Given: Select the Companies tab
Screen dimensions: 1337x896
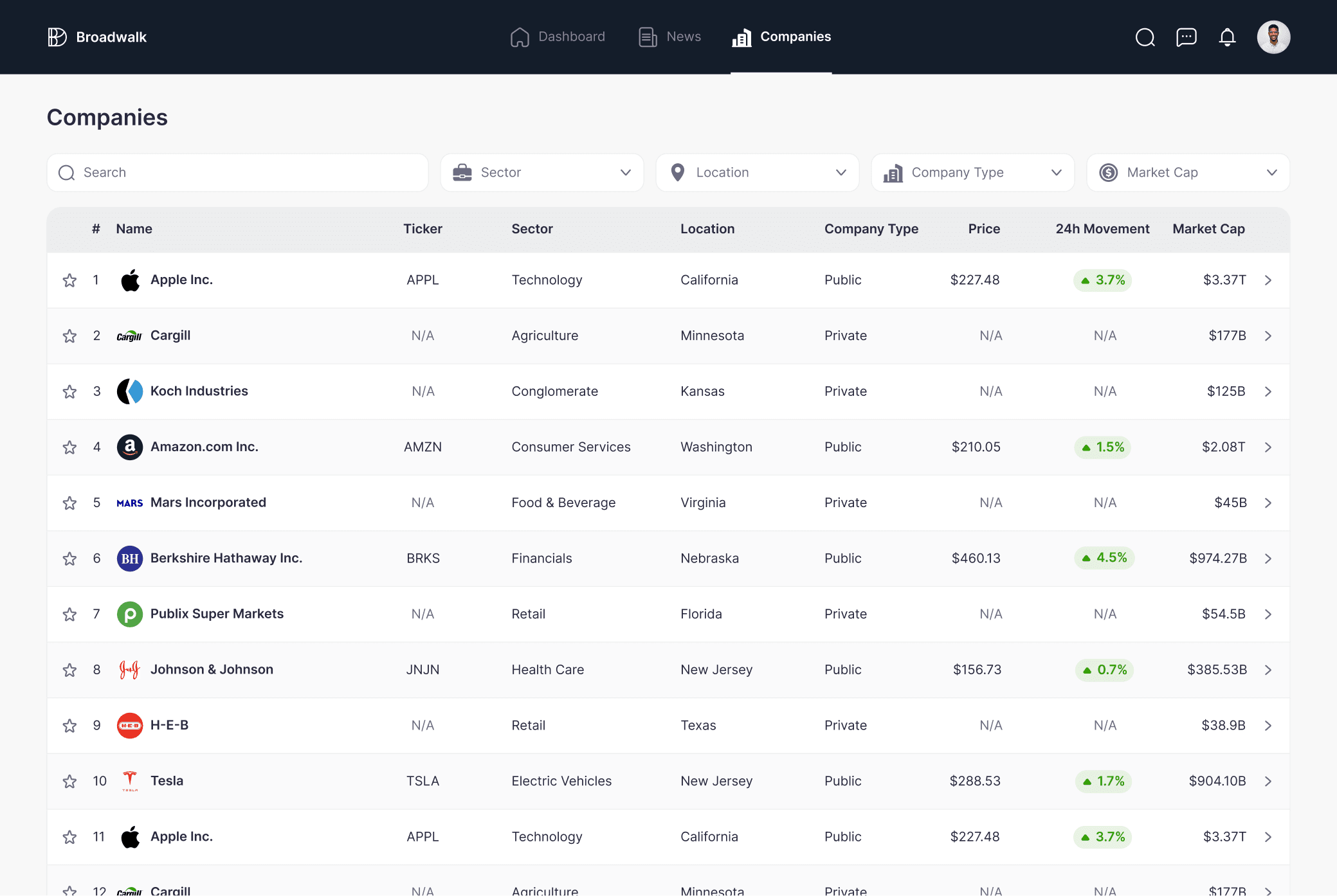Looking at the screenshot, I should 781,37.
